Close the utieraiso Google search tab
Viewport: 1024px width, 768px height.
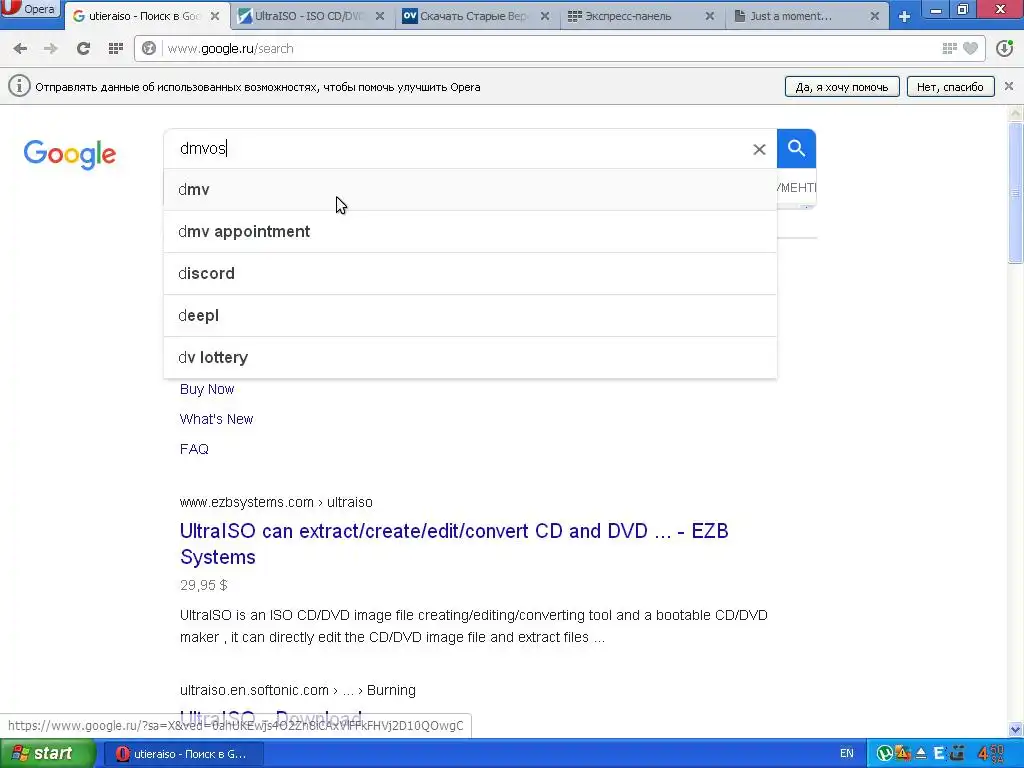(215, 16)
